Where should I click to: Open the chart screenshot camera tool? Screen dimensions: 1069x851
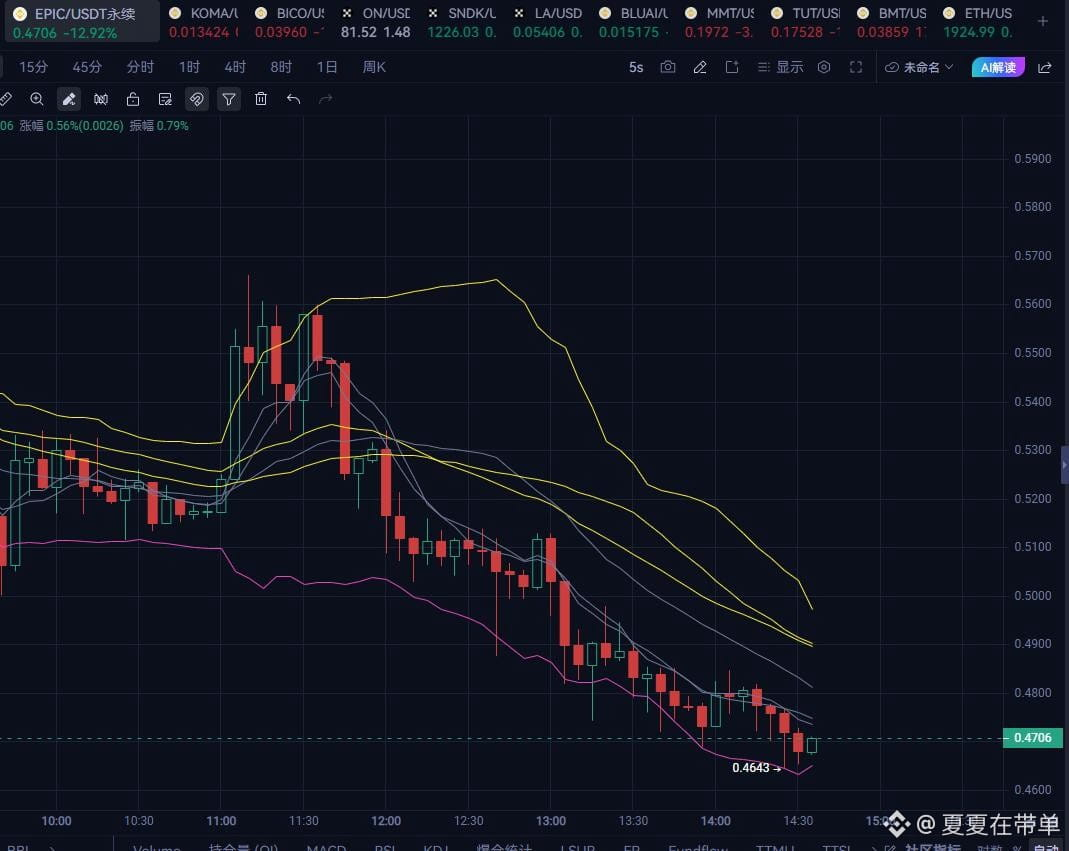tap(667, 67)
